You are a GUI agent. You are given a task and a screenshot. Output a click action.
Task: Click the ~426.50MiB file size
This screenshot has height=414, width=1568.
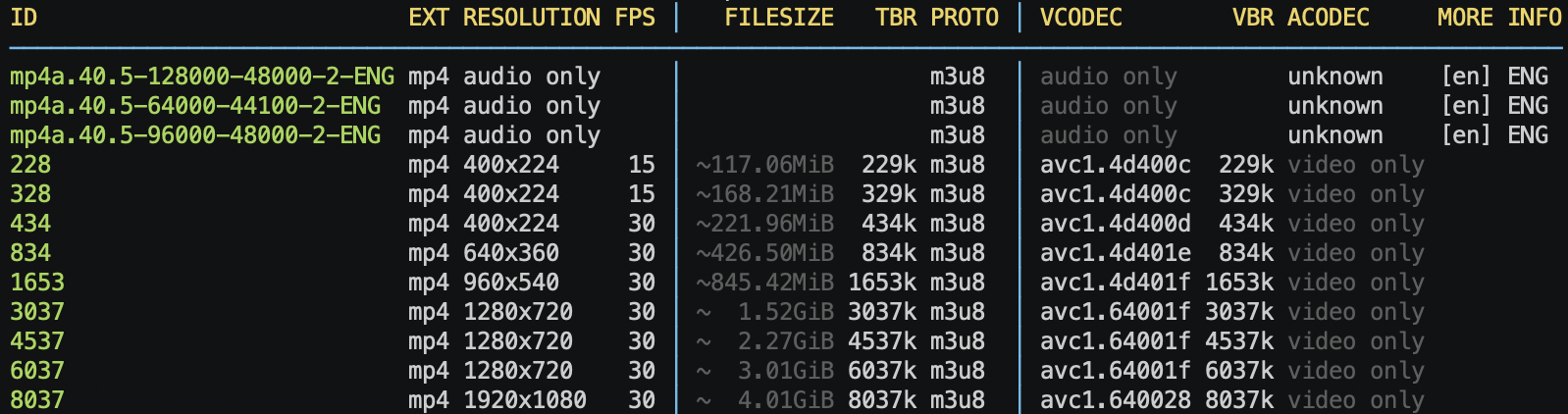[x=764, y=253]
